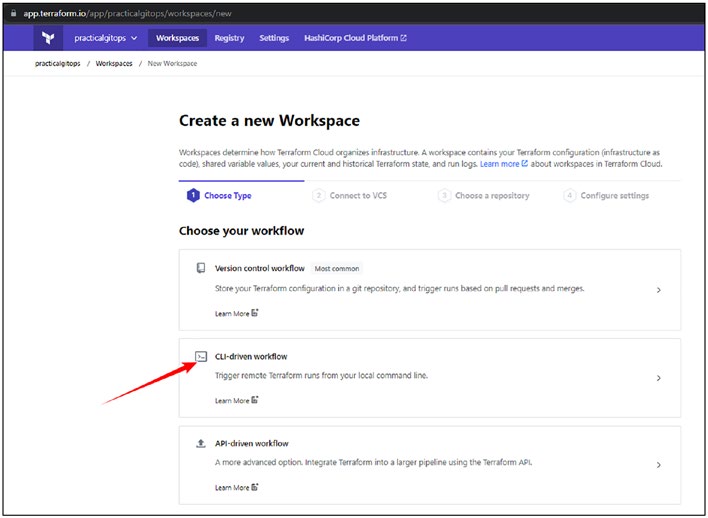Click the Choose your workflow heading

[242, 231]
